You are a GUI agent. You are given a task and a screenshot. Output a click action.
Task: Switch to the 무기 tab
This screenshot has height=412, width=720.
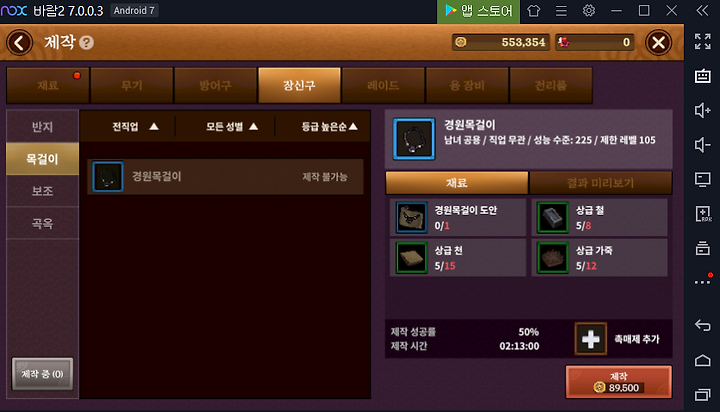[x=132, y=85]
